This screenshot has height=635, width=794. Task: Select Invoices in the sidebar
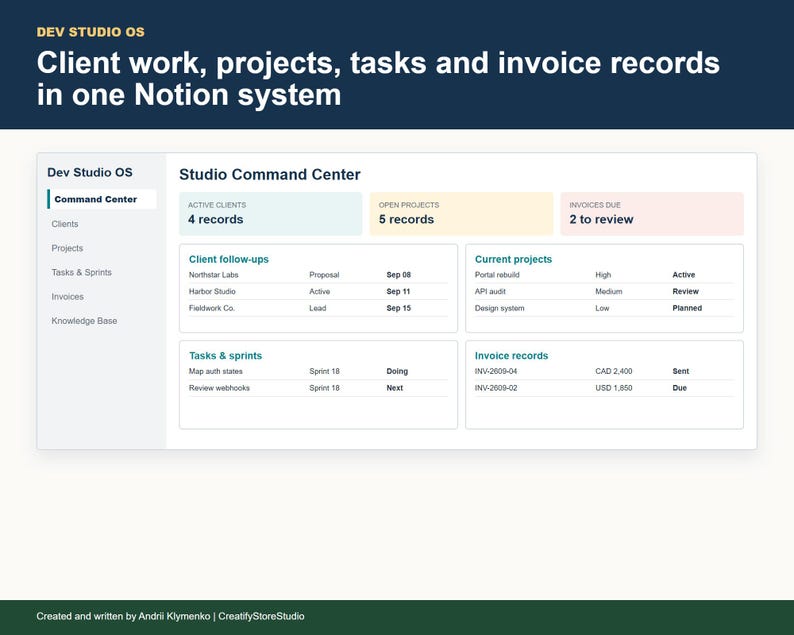click(67, 297)
